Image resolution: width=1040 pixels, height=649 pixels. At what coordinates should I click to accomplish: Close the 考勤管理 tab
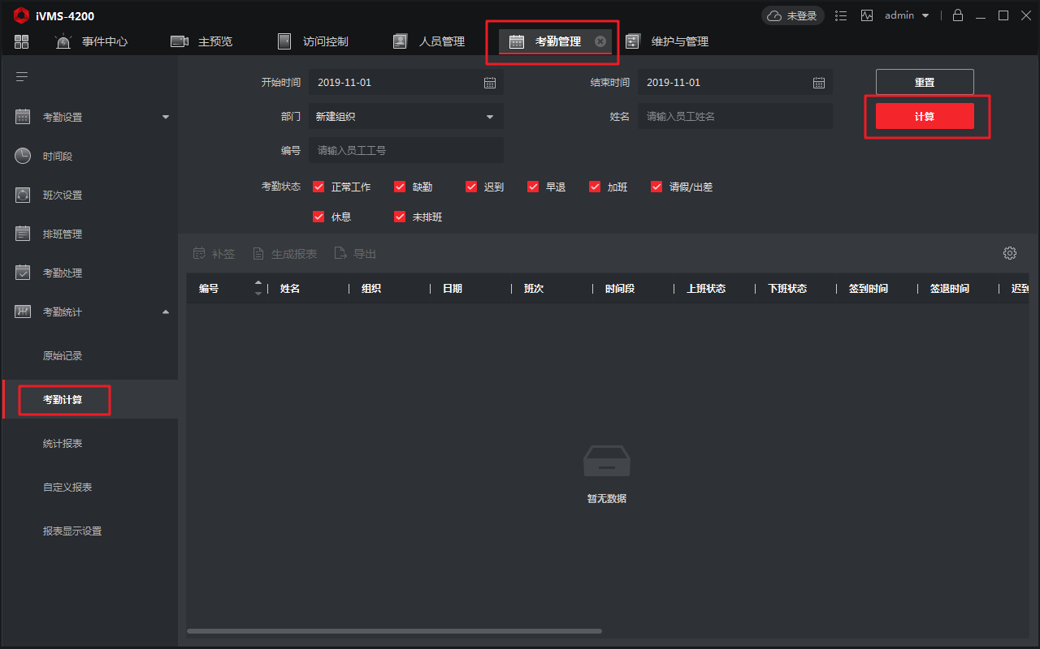(600, 42)
